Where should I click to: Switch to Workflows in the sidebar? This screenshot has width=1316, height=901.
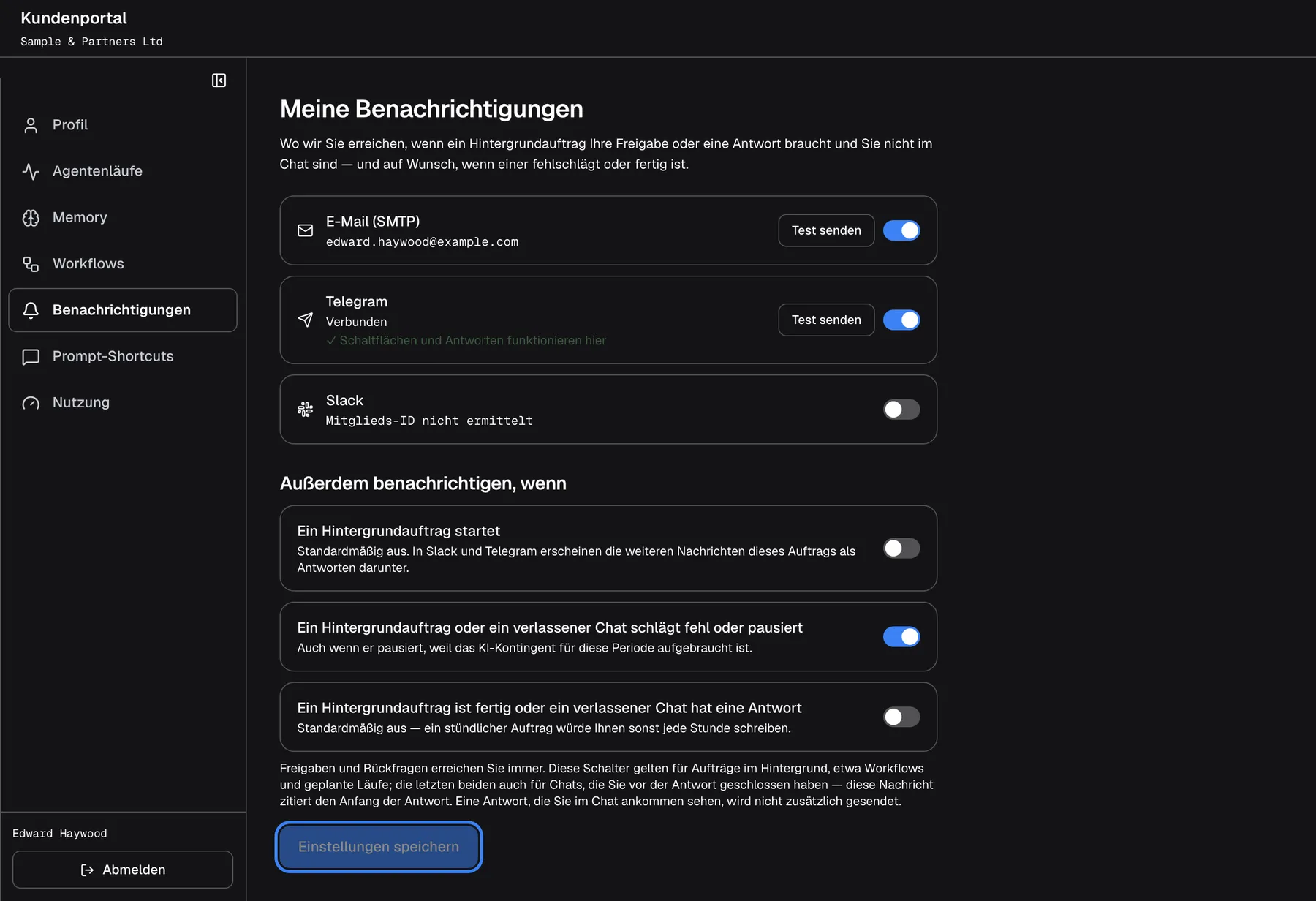tap(123, 264)
